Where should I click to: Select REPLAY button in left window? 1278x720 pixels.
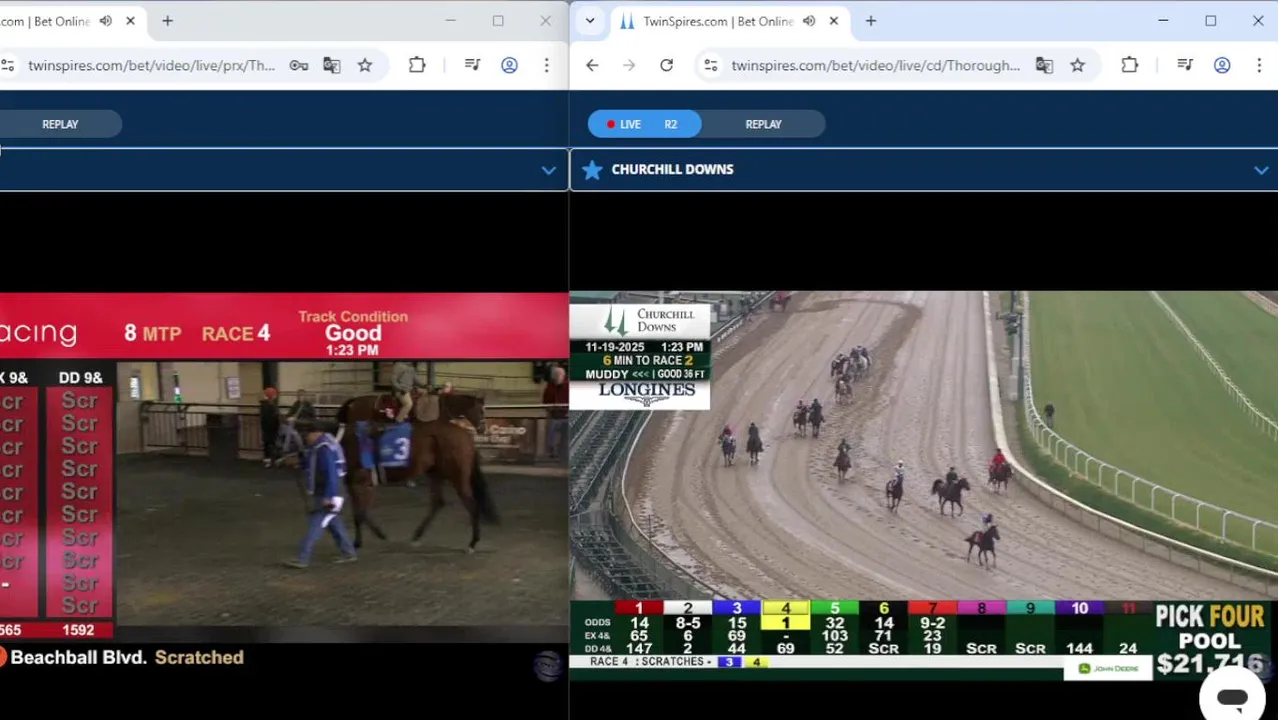click(x=60, y=124)
